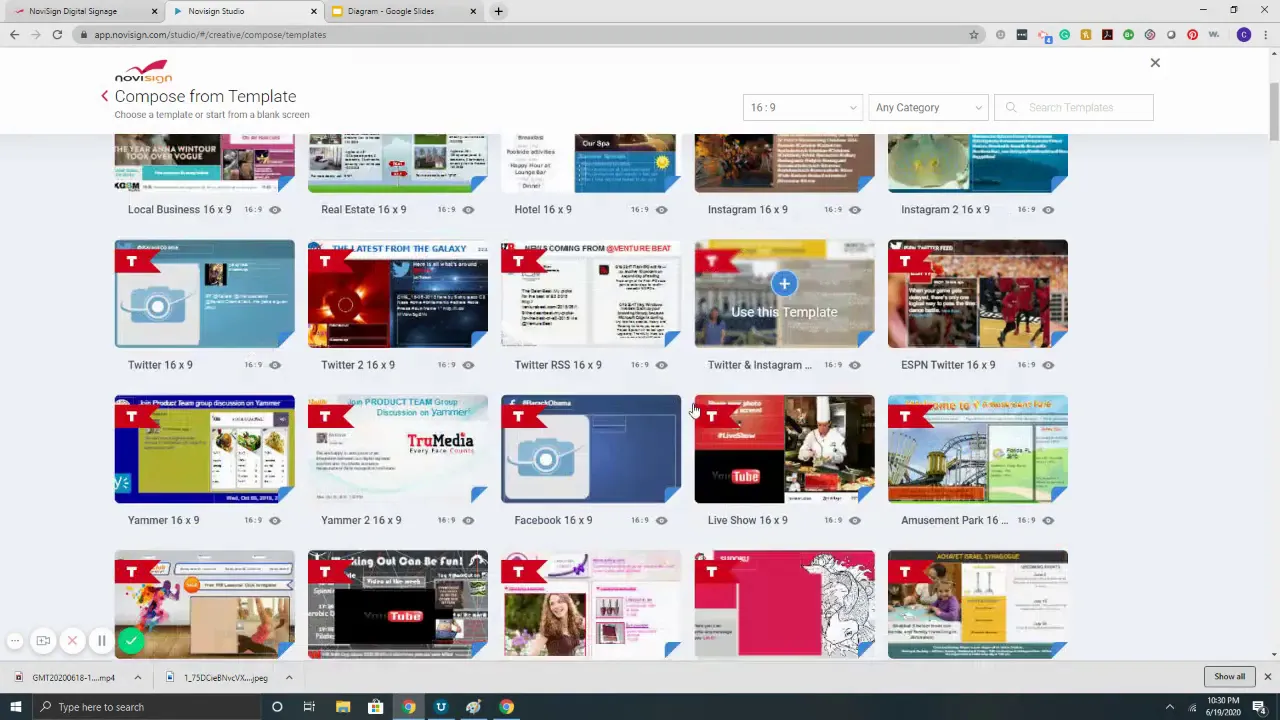The height and width of the screenshot is (720, 1280).
Task: Switch to the Diagram - Google Slides tab
Action: tap(405, 11)
